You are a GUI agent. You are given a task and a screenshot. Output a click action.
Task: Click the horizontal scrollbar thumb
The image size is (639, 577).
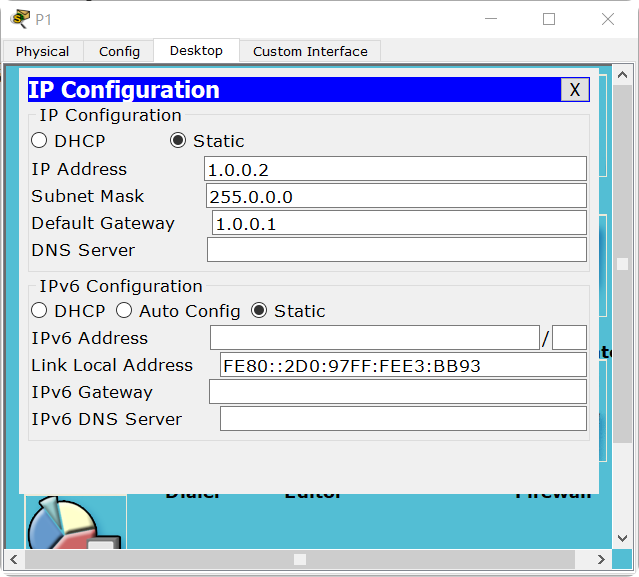[300, 559]
